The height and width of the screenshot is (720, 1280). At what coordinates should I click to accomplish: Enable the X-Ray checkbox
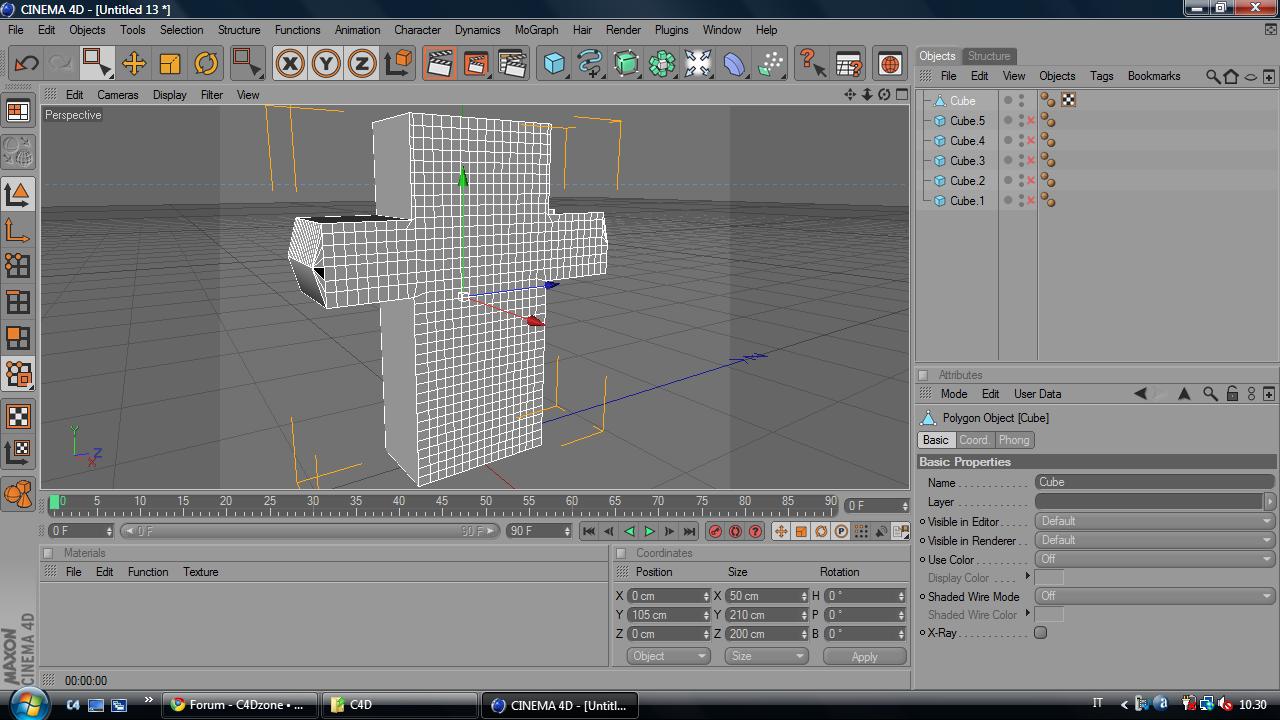pyautogui.click(x=1040, y=632)
